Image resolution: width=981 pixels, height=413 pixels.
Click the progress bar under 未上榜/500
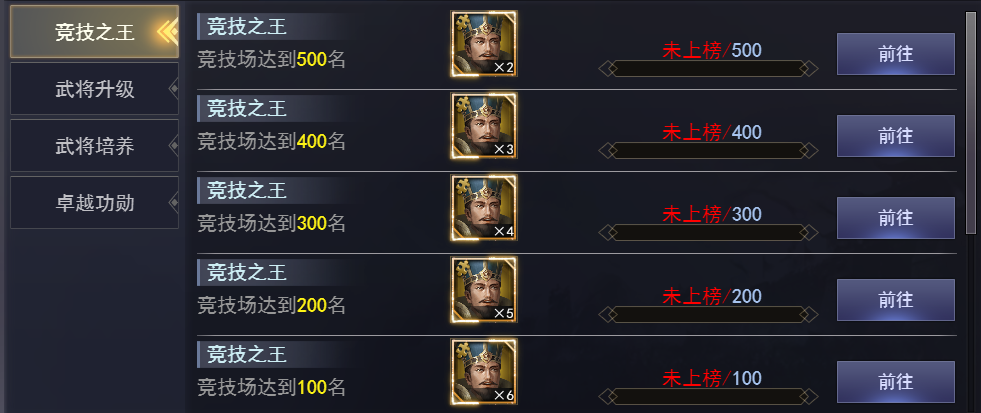coord(708,68)
